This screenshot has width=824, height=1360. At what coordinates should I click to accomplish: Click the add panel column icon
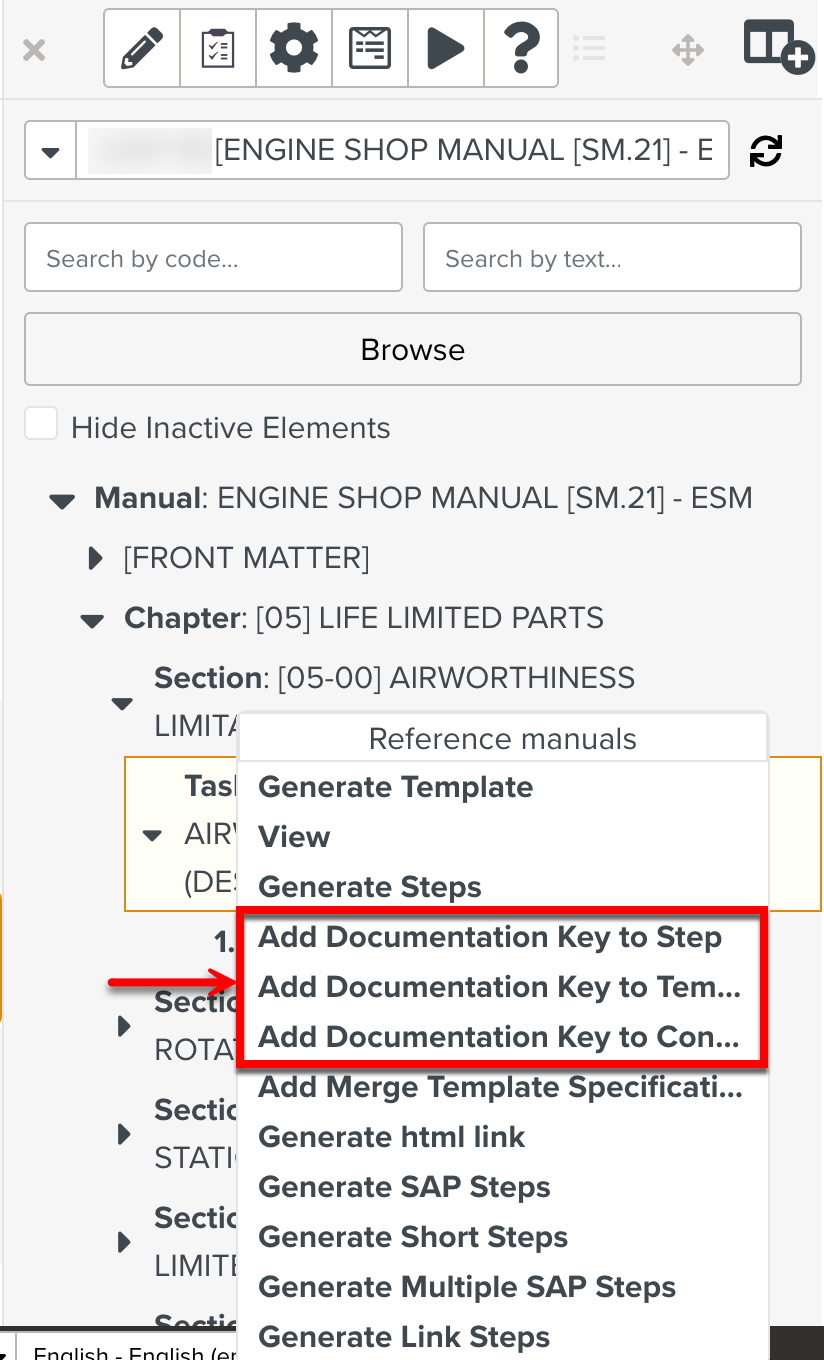[x=779, y=47]
